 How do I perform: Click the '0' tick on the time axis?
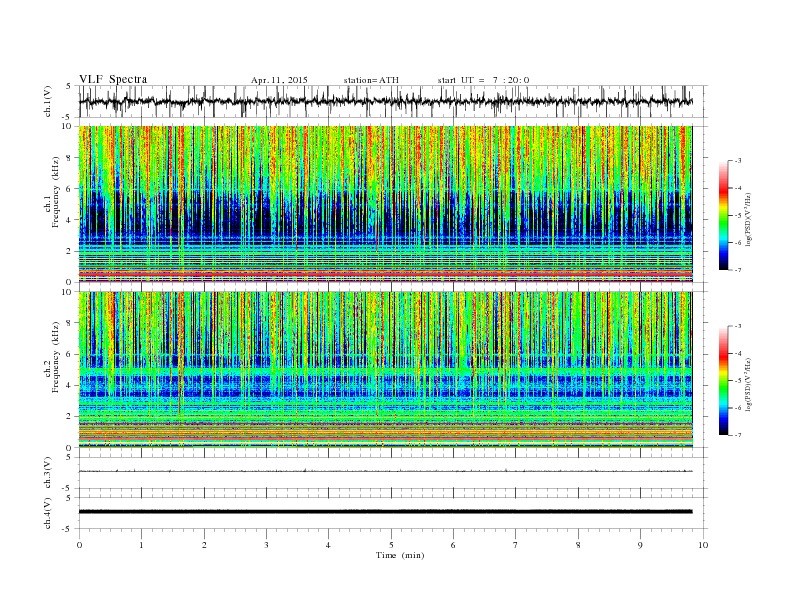[x=79, y=545]
